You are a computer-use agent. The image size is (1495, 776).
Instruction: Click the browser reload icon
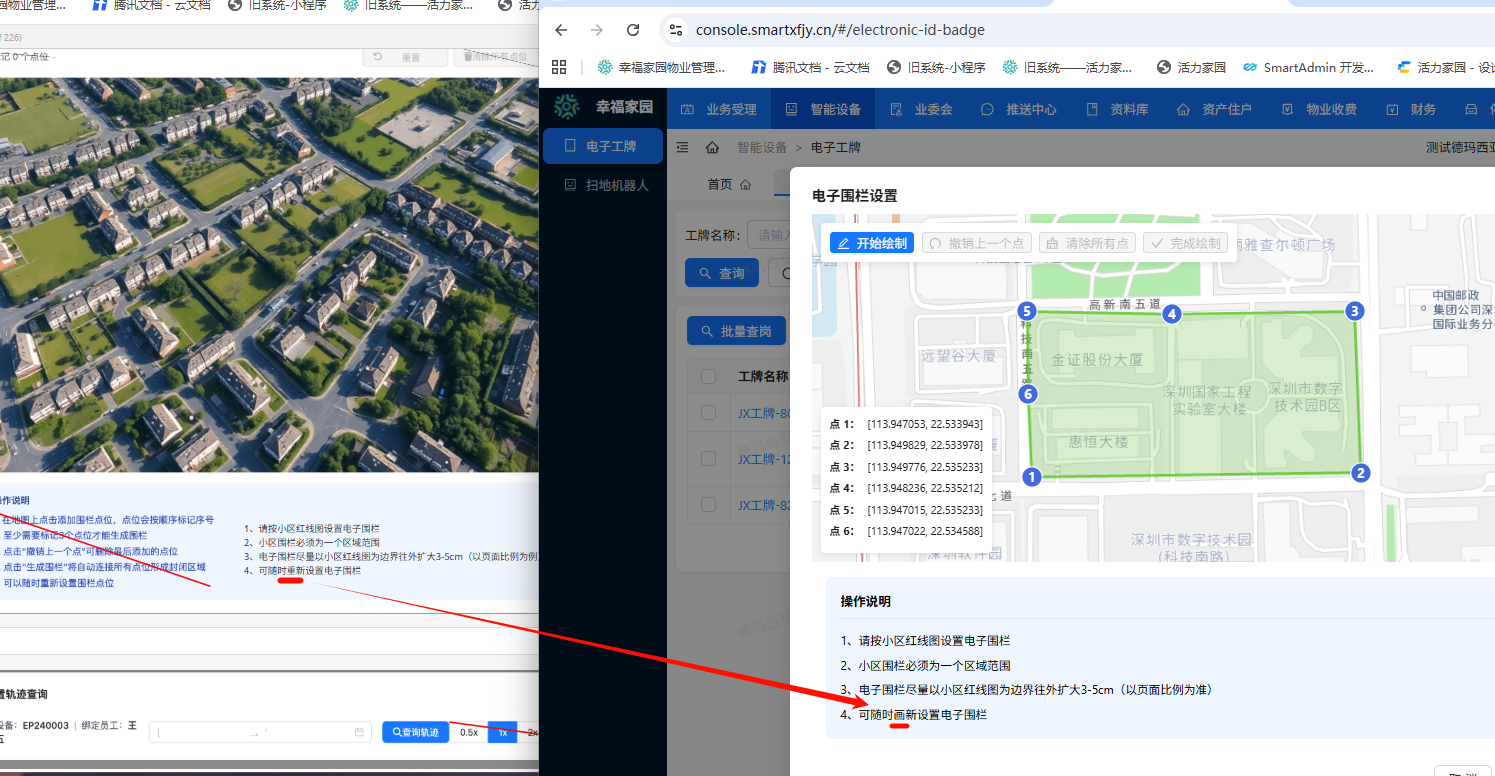pyautogui.click(x=633, y=30)
